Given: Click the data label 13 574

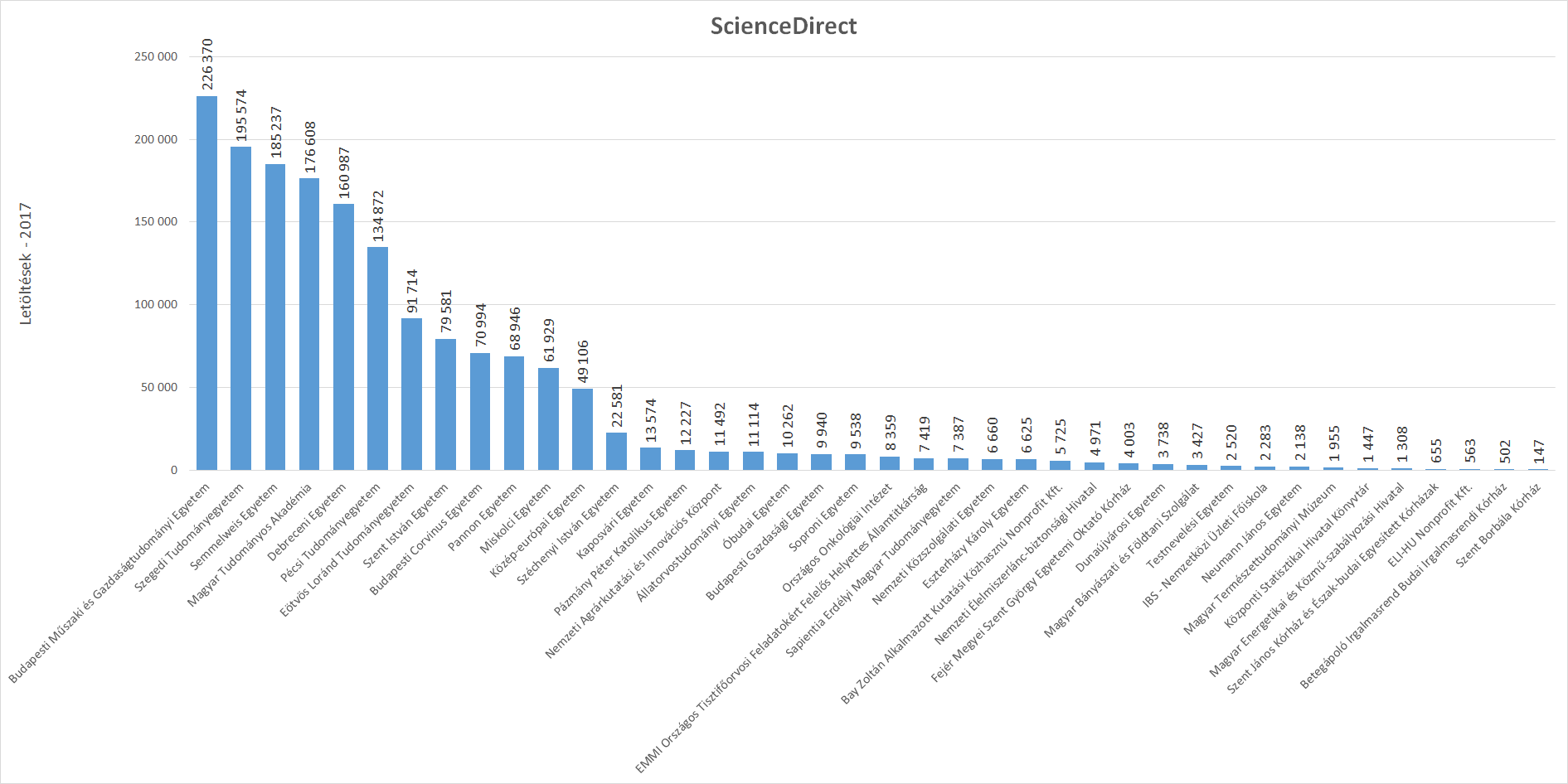Looking at the screenshot, I should pyautogui.click(x=650, y=421).
